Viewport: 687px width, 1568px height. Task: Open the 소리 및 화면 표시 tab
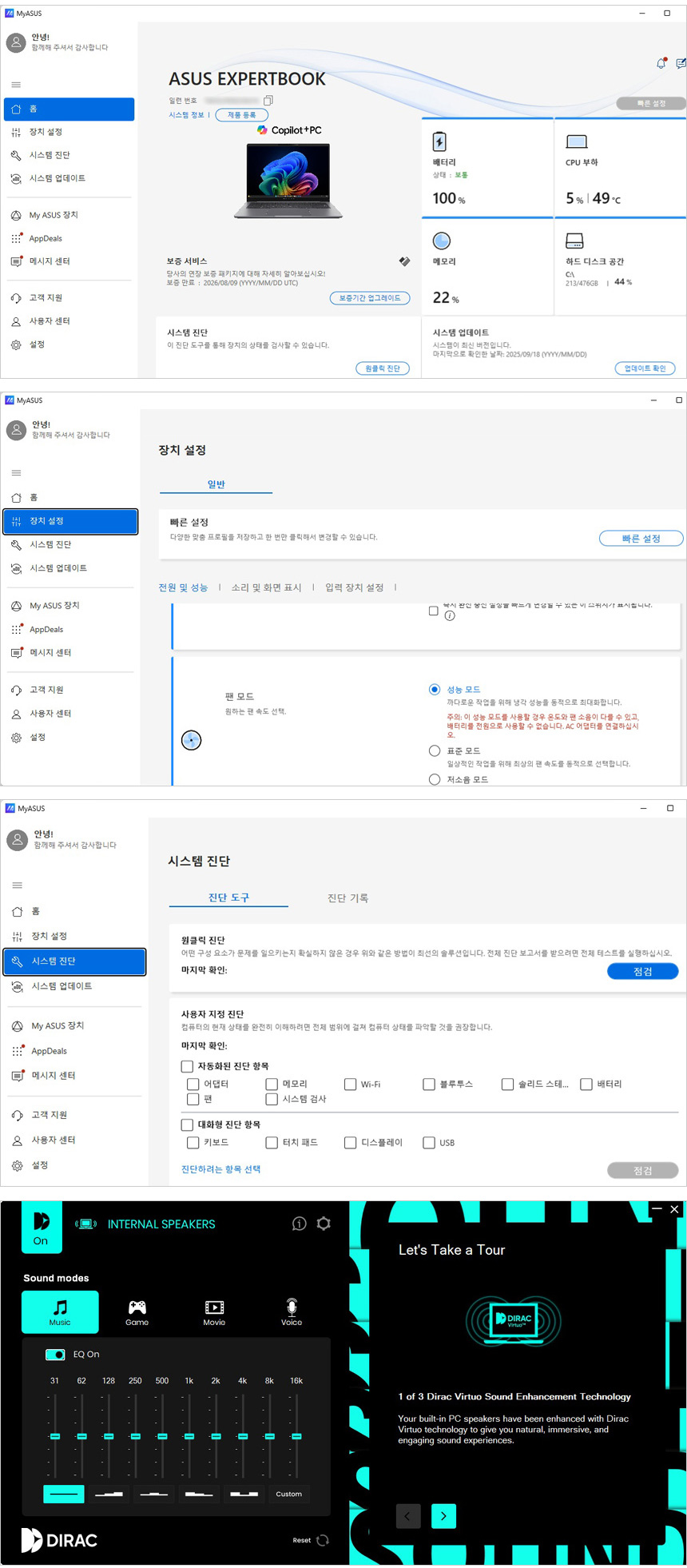click(266, 587)
